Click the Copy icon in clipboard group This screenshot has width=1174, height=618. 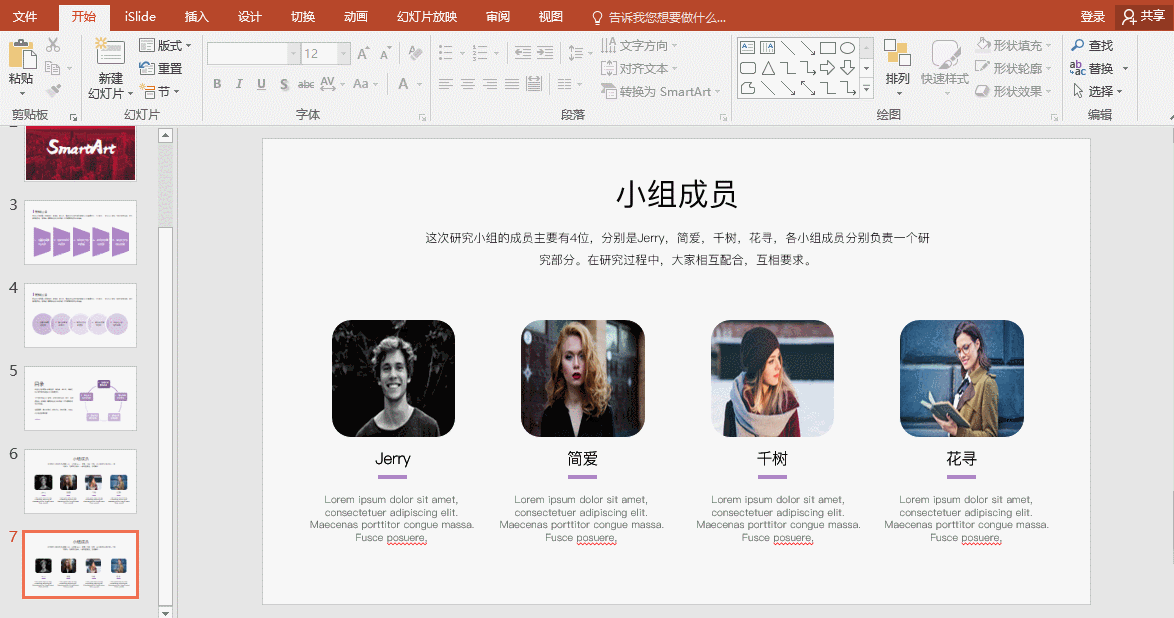(x=53, y=68)
